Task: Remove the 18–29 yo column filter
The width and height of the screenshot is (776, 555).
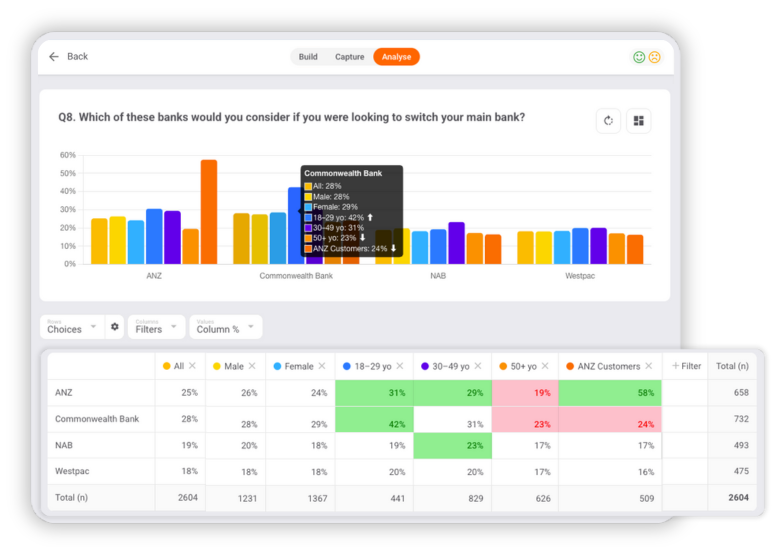Action: [401, 367]
